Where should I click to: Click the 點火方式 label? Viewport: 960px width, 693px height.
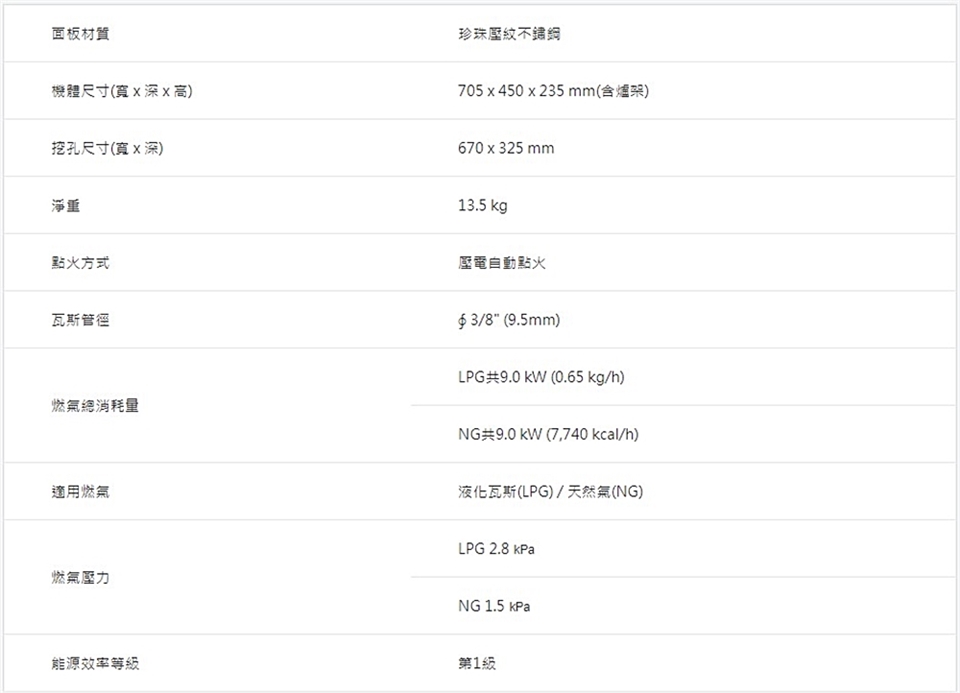[x=81, y=263]
